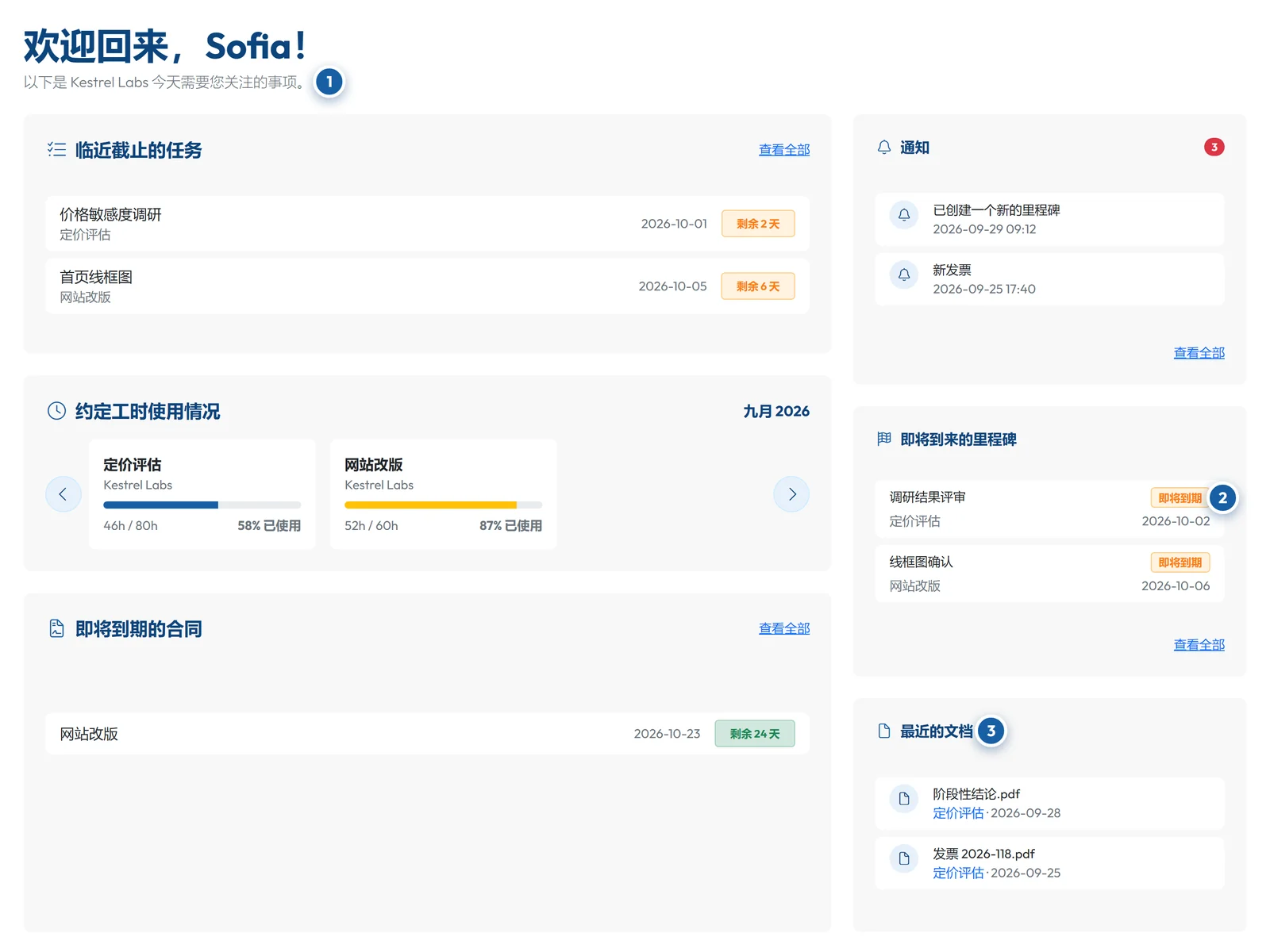Click file icon of 发票 2026-118.pdf

click(904, 858)
